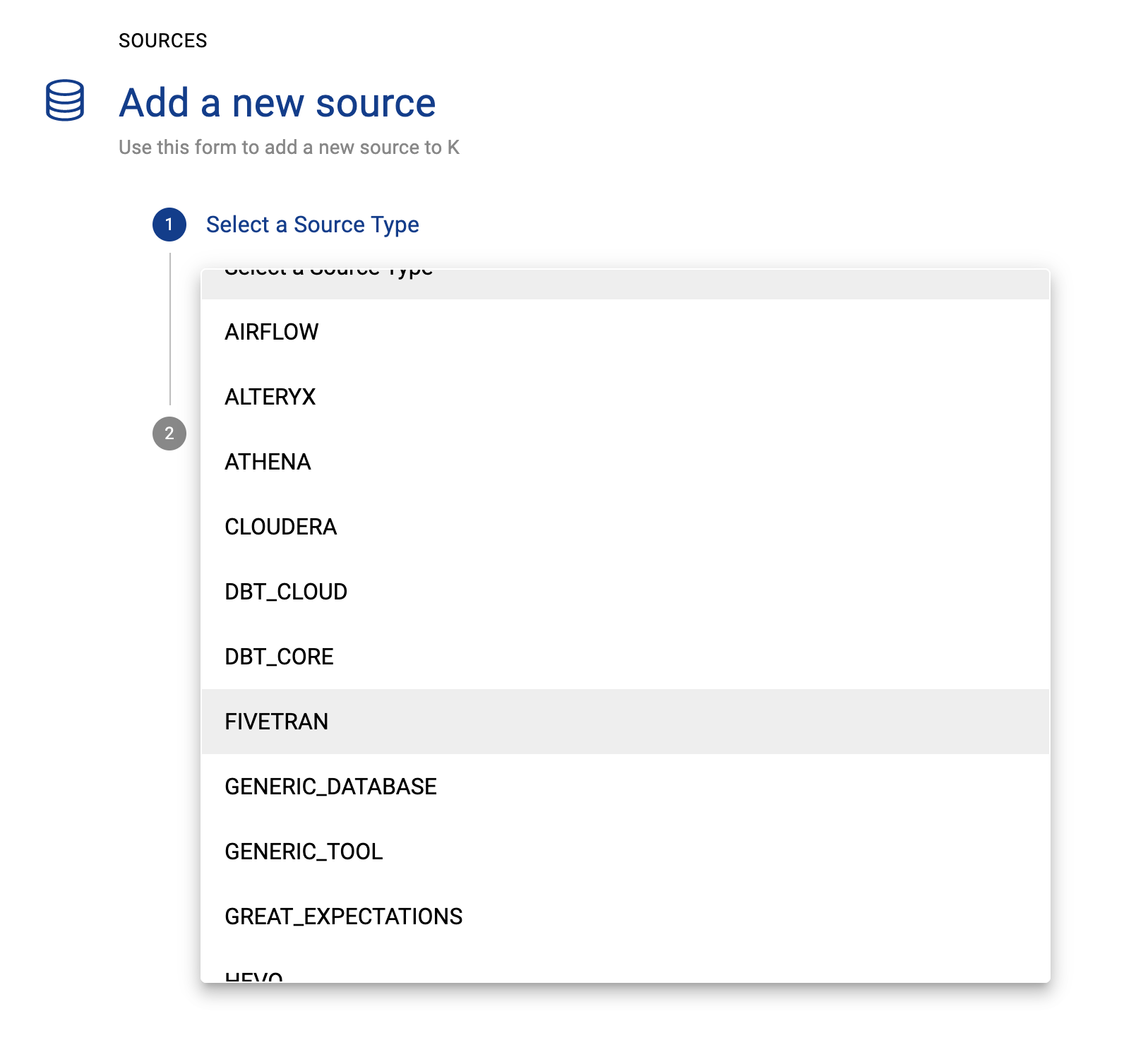Choose ATHENA in the dropdown list
This screenshot has width=1148, height=1045.
(x=268, y=462)
